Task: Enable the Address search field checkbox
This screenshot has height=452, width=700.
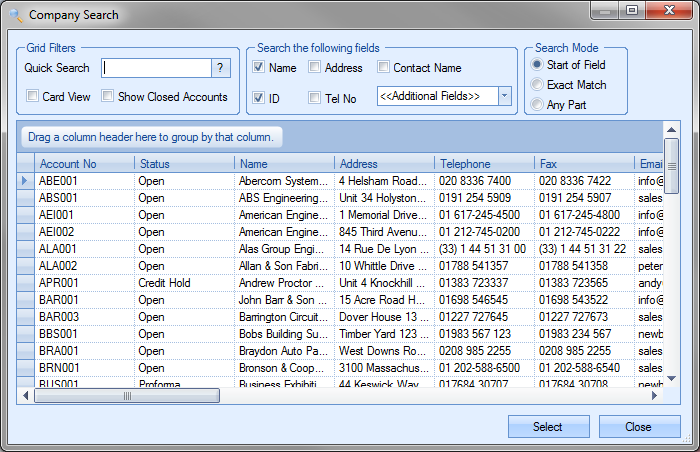Action: [315, 68]
